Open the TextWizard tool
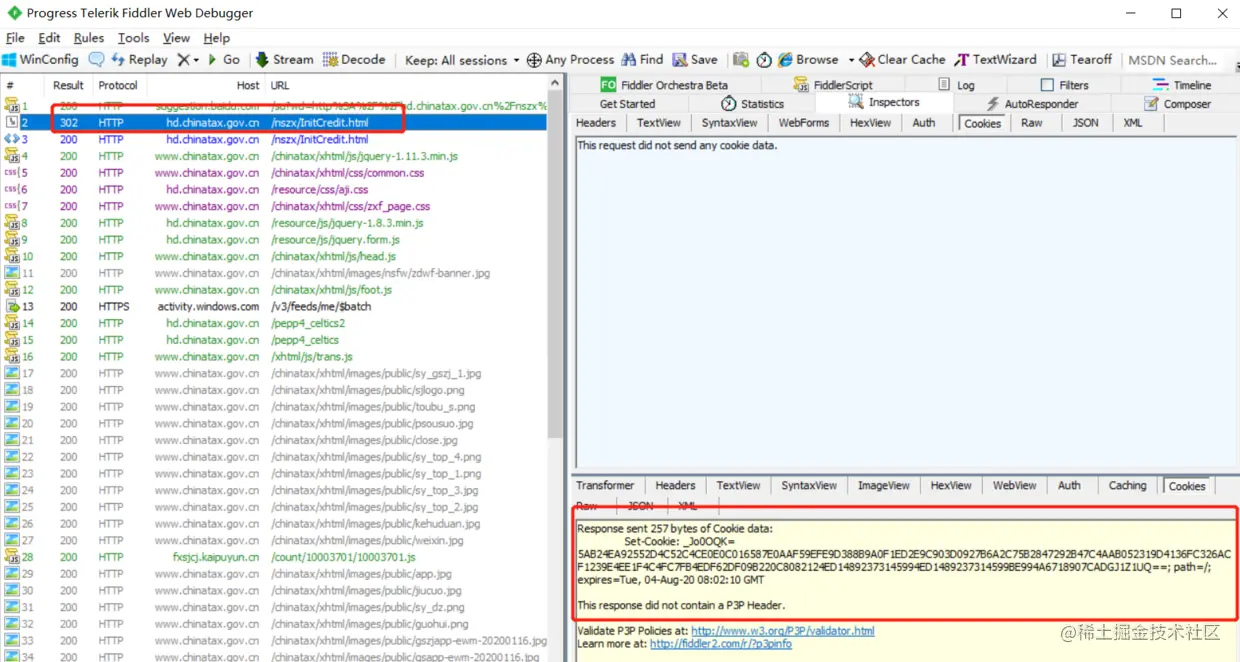Image resolution: width=1240 pixels, height=662 pixels. point(995,60)
